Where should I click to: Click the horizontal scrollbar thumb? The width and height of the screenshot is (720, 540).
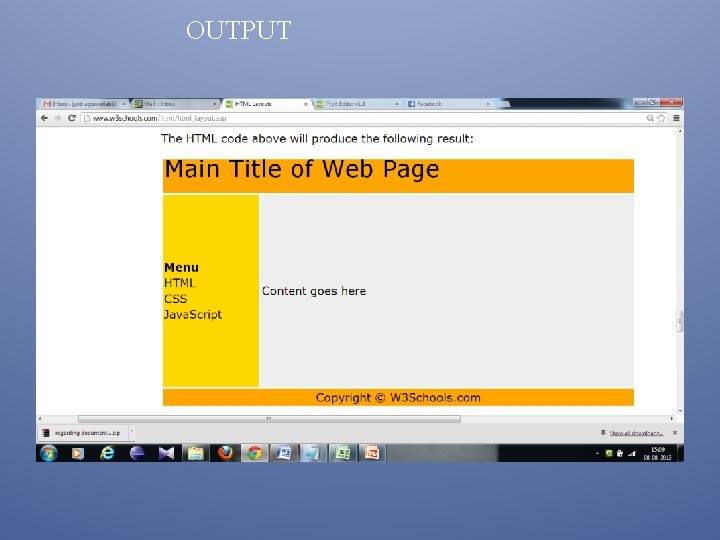(x=269, y=419)
